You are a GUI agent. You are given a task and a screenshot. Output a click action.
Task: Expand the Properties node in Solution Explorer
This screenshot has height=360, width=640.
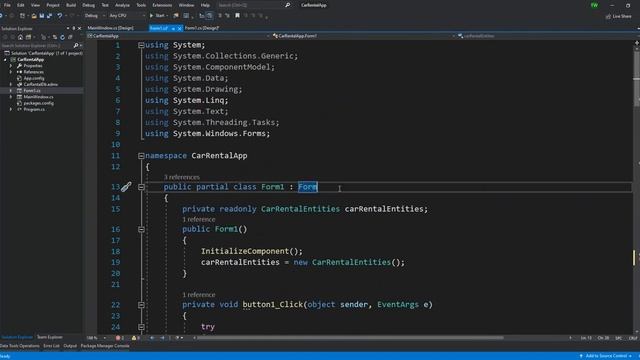tap(11, 66)
